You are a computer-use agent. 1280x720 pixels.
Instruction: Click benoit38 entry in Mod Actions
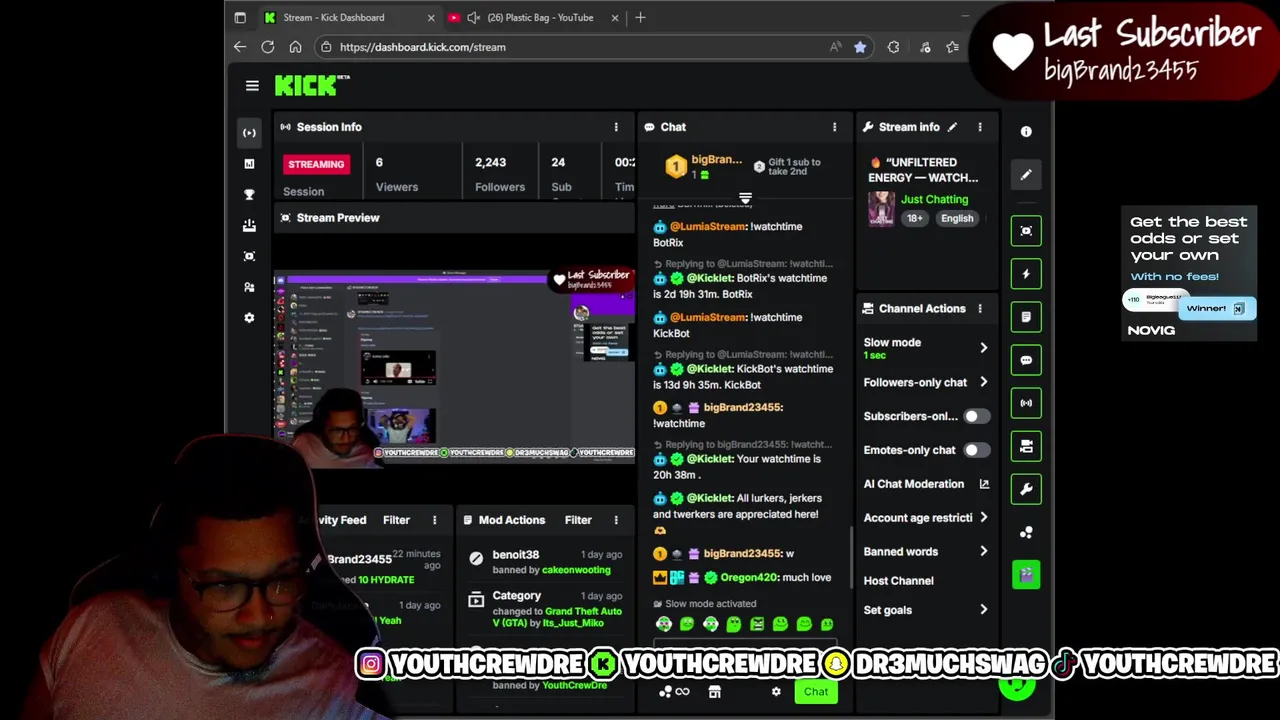[516, 554]
